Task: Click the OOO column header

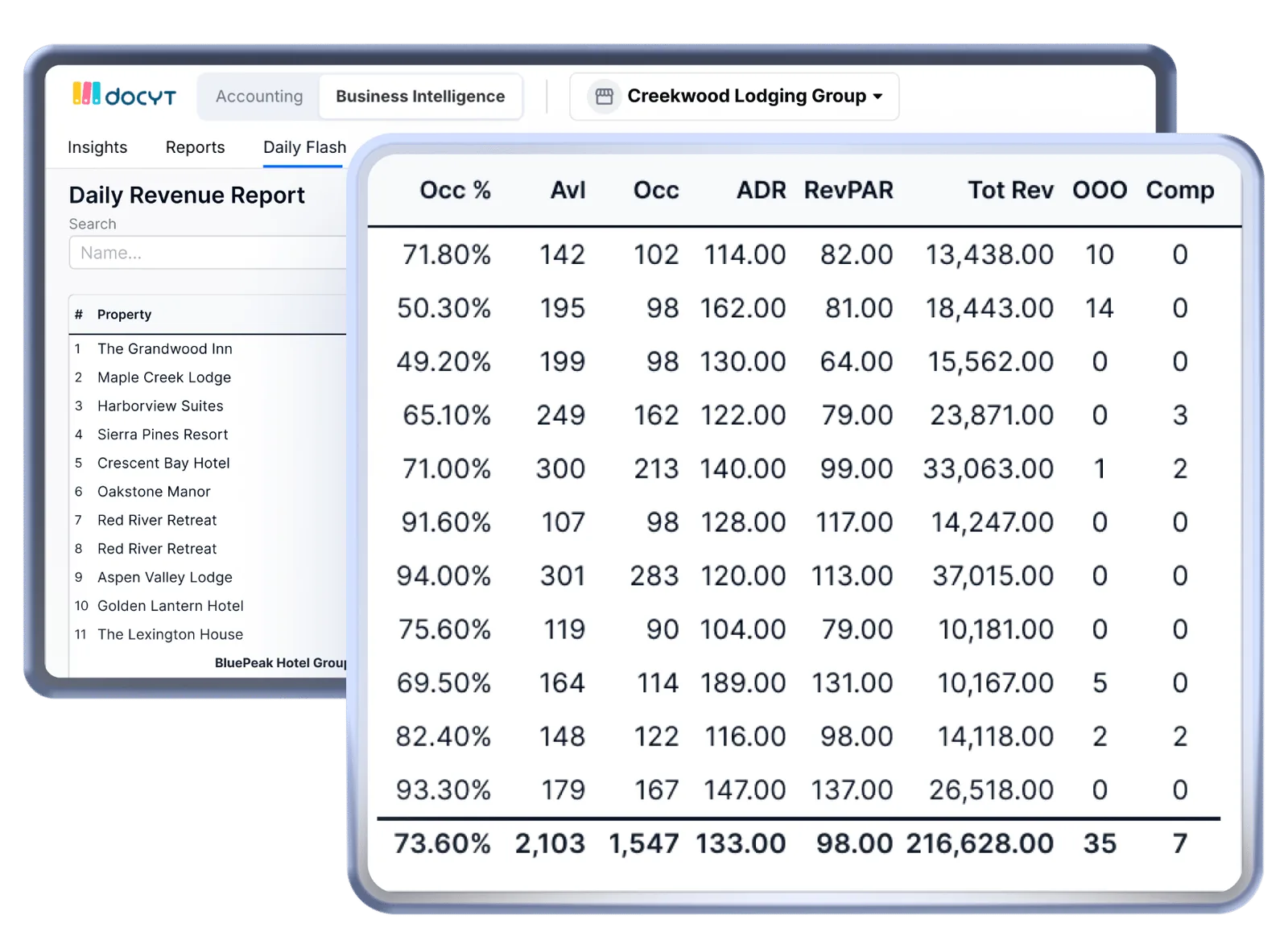Action: [x=1100, y=190]
